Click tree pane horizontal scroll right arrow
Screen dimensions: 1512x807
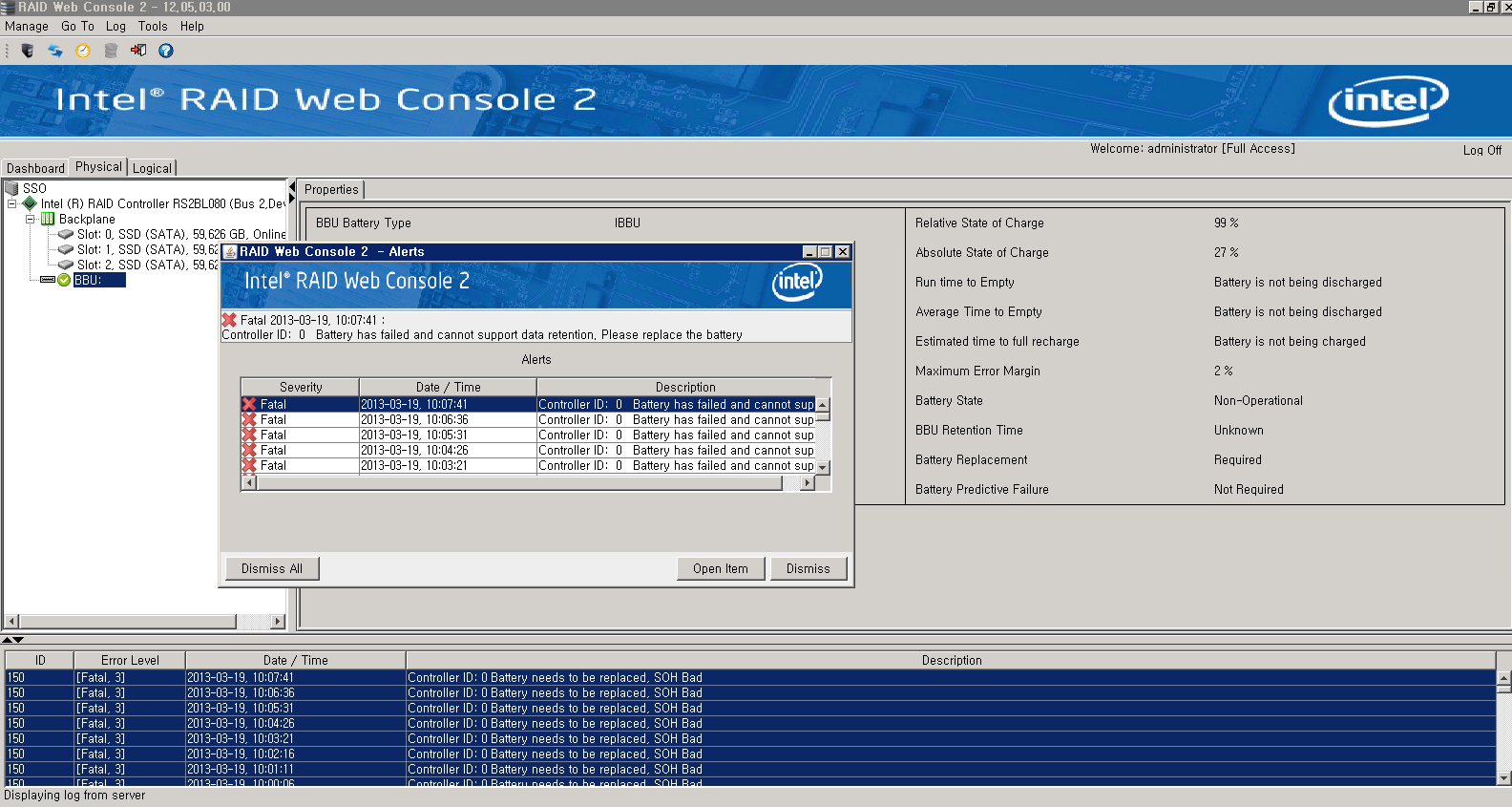coord(278,622)
